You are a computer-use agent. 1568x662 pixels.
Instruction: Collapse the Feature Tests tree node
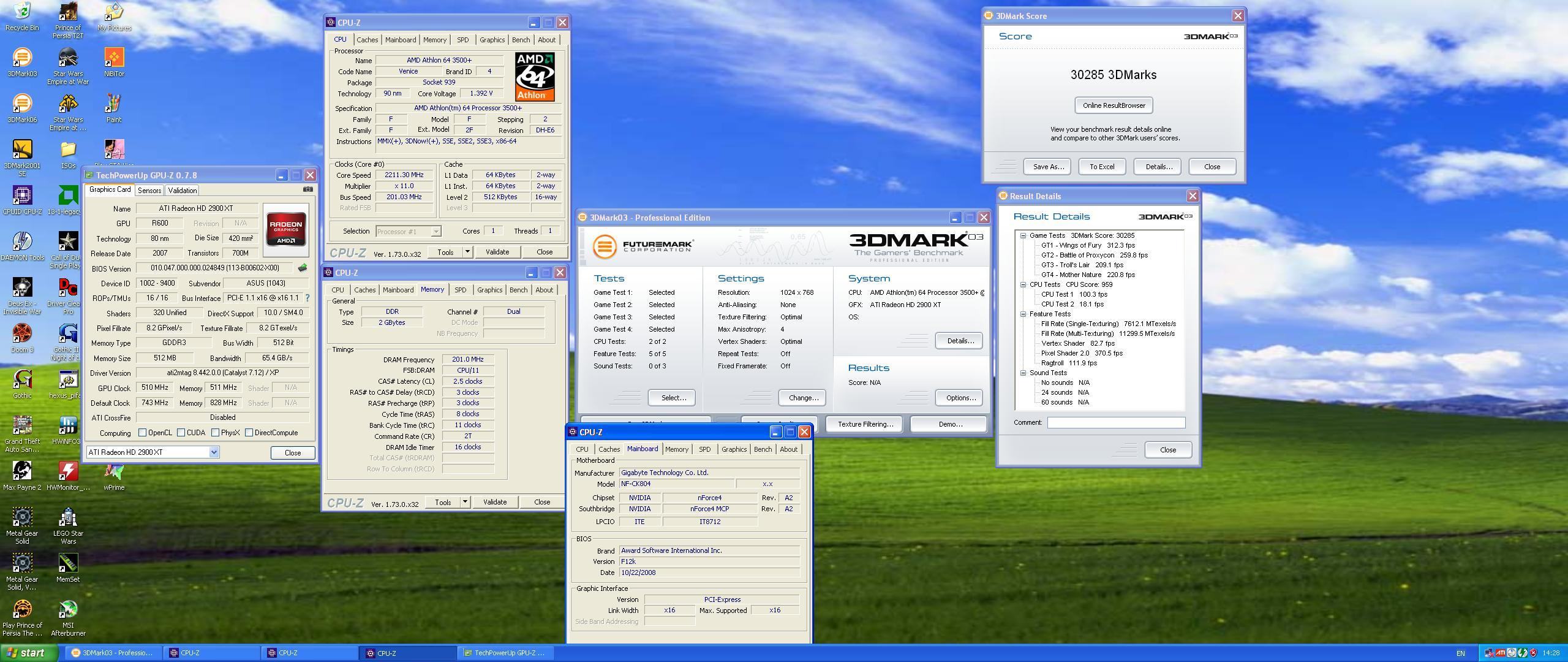1023,314
